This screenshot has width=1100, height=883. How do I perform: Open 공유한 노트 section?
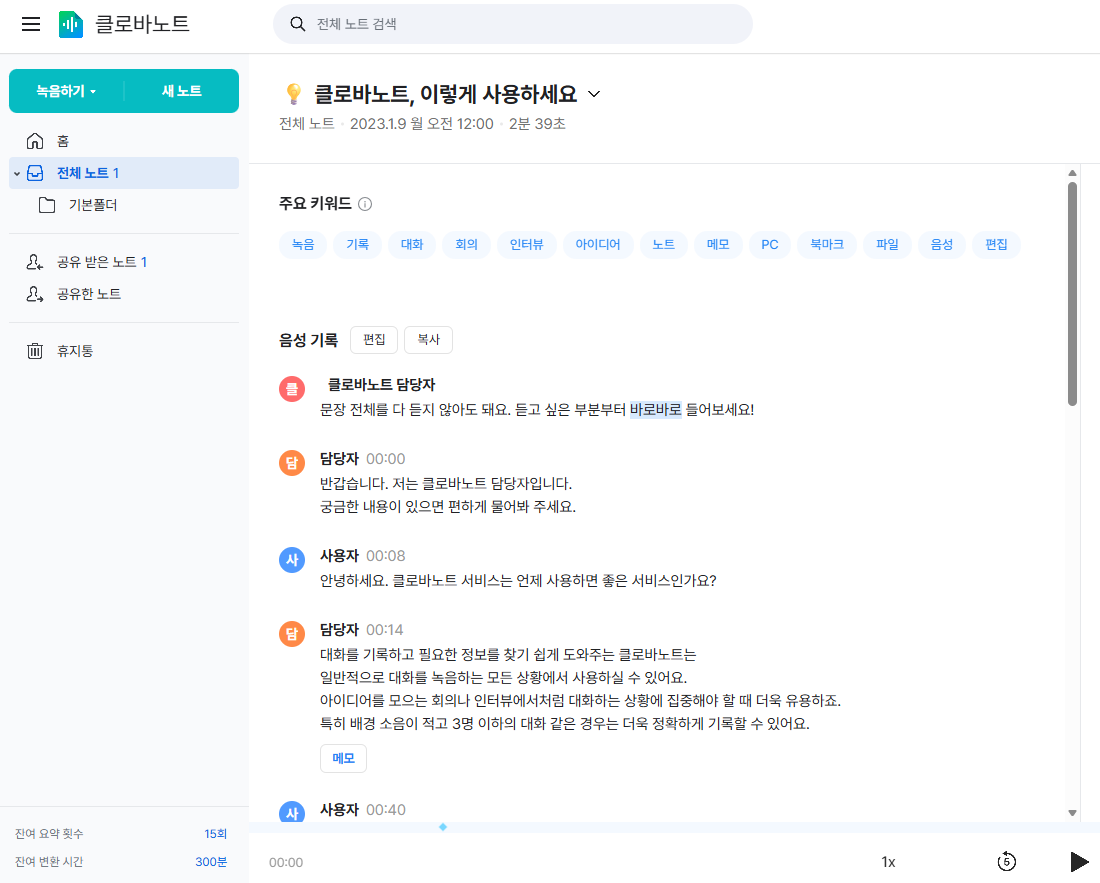(123, 294)
